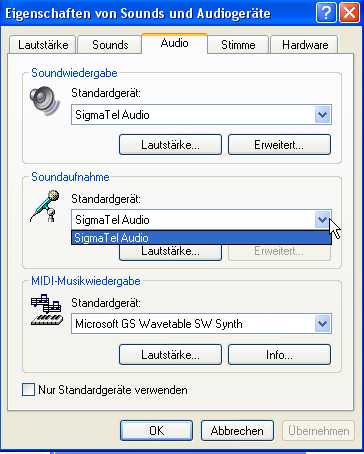Expand the Soundwiedergabe Standardgerät dropdown arrow
This screenshot has width=364, height=454.
click(322, 115)
